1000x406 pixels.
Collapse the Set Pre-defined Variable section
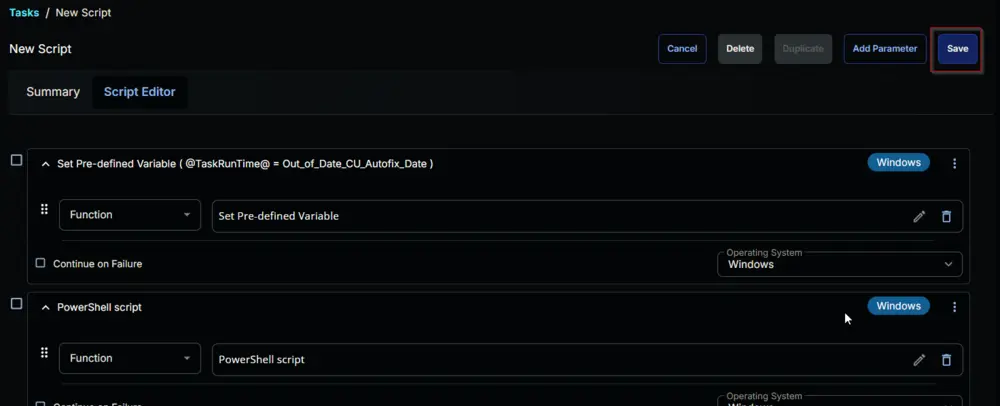tap(45, 164)
